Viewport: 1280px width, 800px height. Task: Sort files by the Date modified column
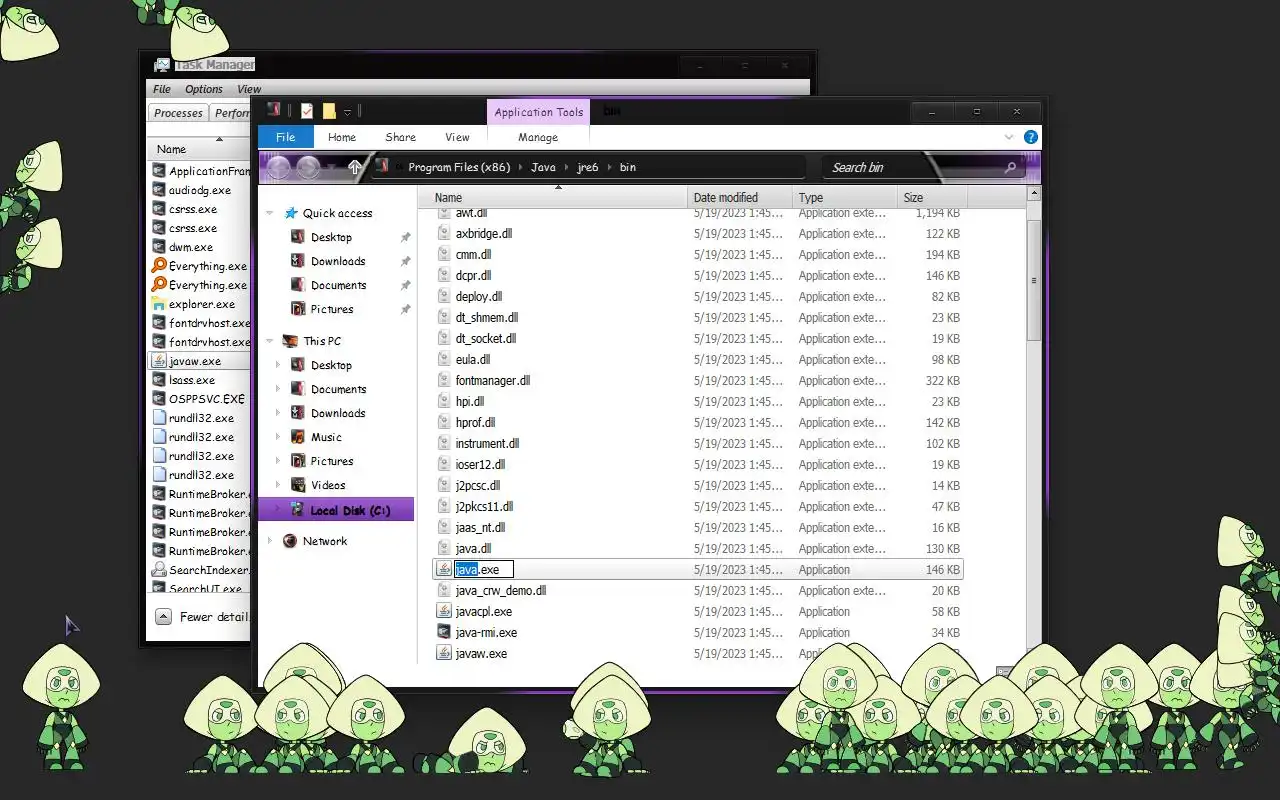pos(740,197)
